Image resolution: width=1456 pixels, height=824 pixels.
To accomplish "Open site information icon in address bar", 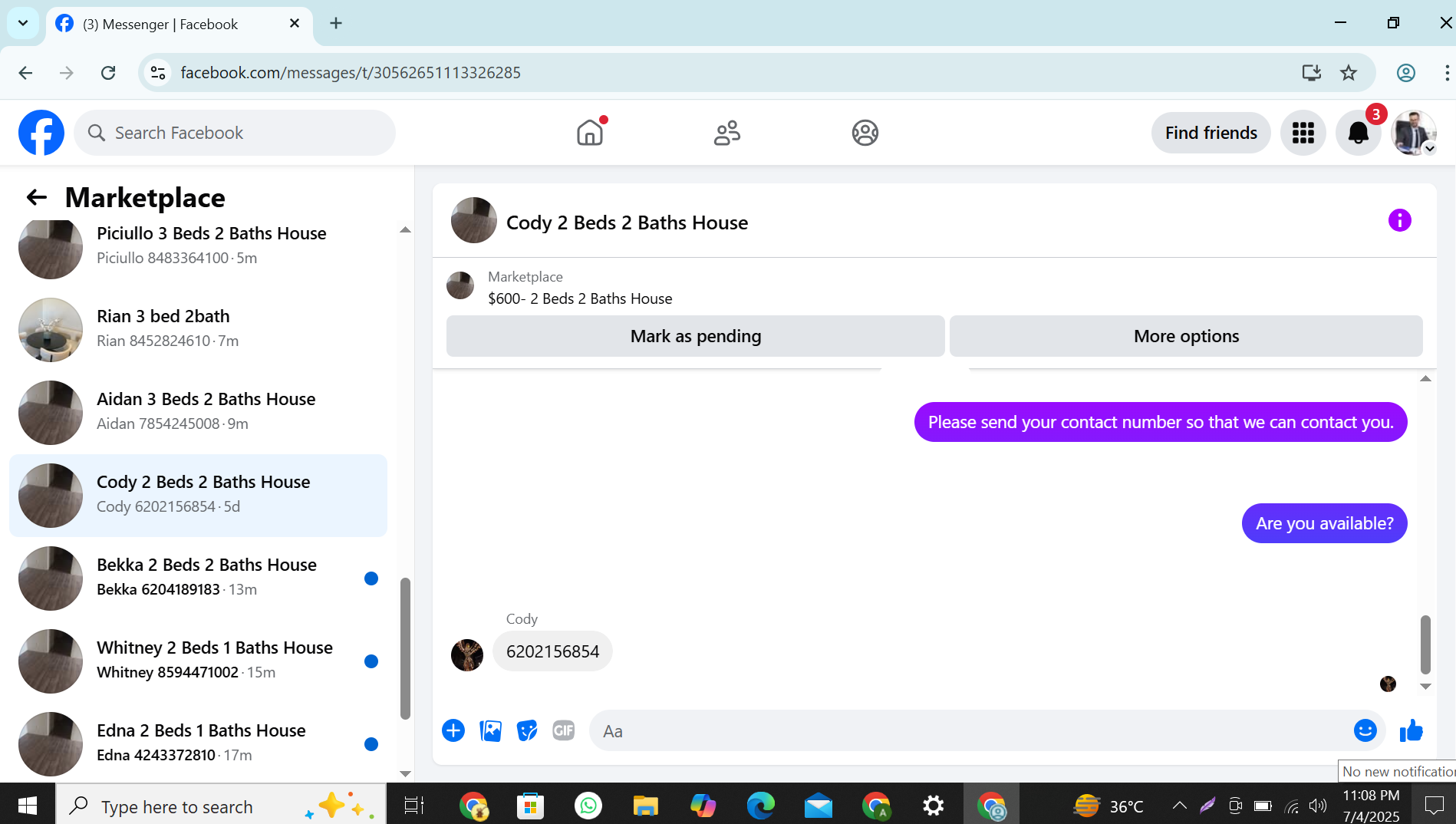I will [x=158, y=73].
